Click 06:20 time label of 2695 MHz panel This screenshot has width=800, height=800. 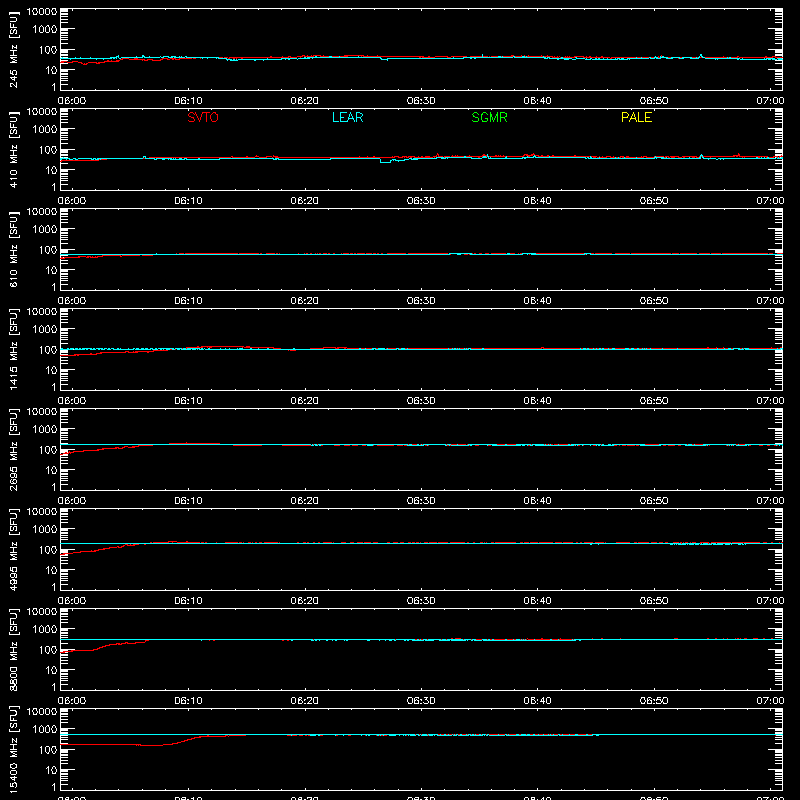pos(305,501)
